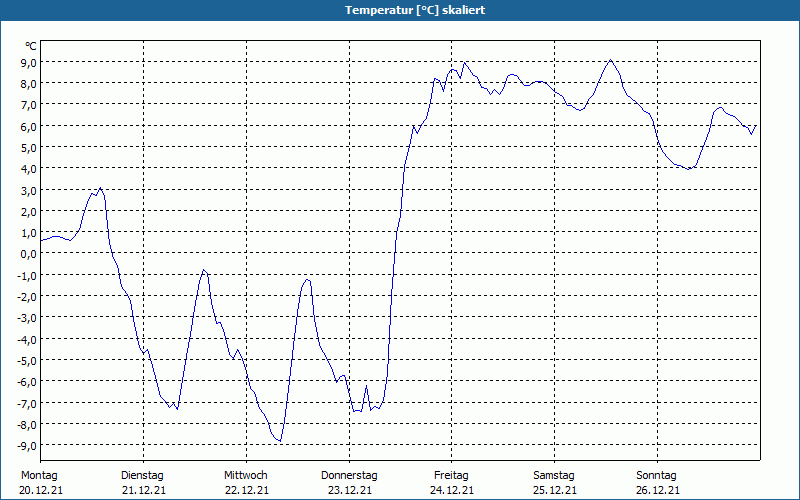The image size is (800, 500).
Task: Click the small spike on Donnerstag near -6
Action: click(x=366, y=386)
